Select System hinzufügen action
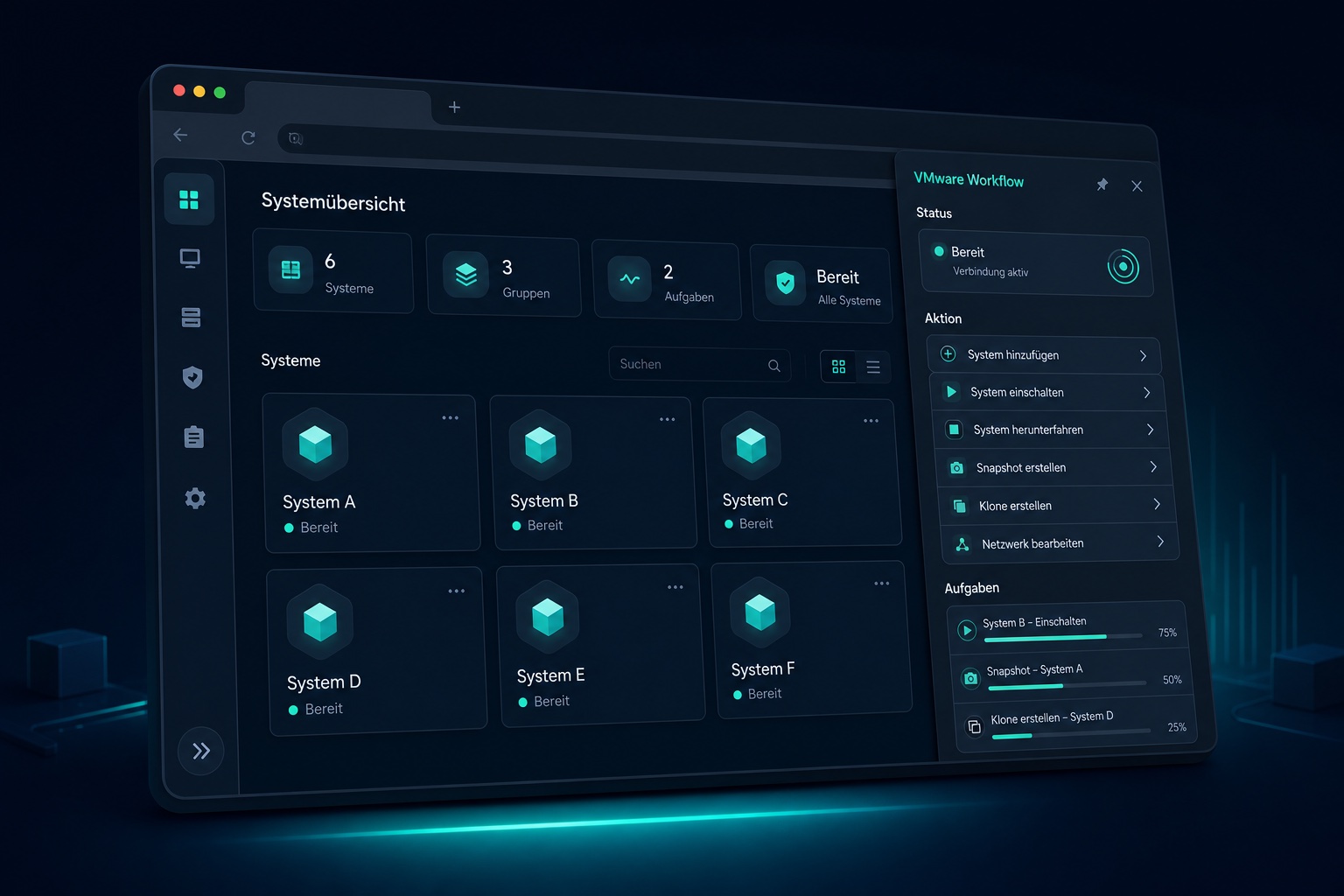 click(1044, 355)
